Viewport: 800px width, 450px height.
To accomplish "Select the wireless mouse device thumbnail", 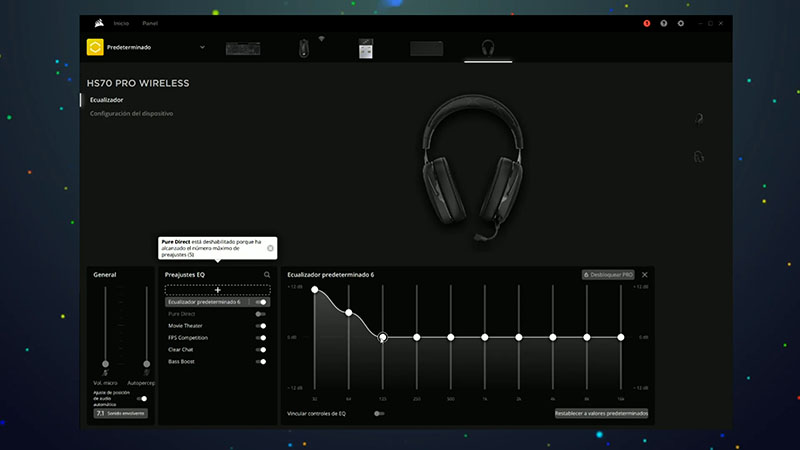I will [x=304, y=48].
